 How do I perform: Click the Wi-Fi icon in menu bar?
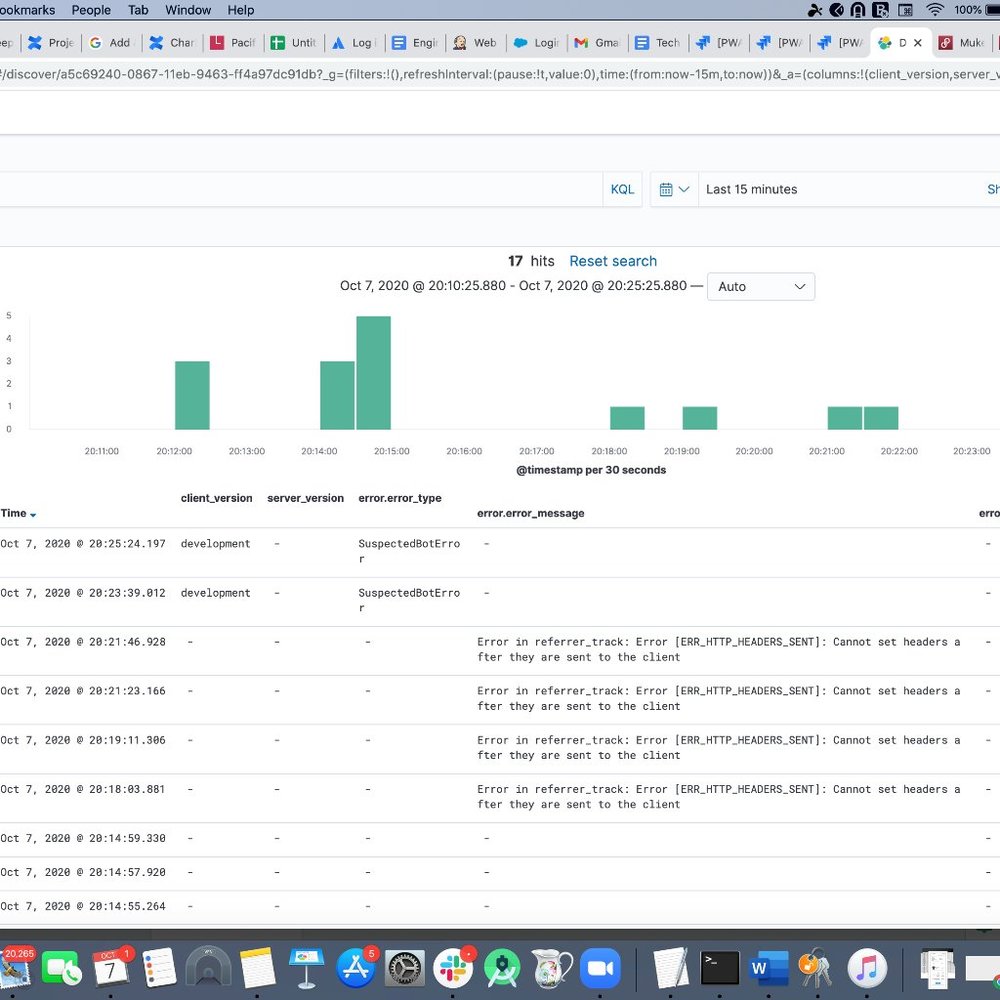coord(935,10)
